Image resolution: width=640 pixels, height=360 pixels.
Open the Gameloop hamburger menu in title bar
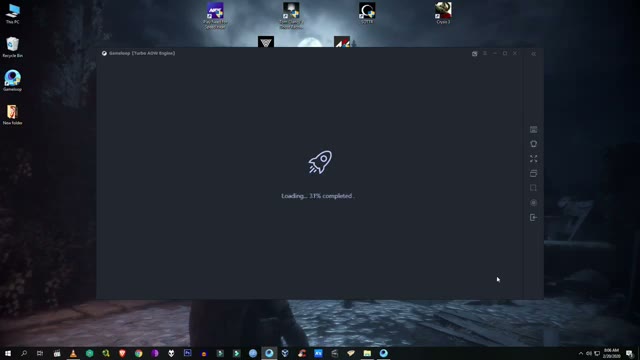pyautogui.click(x=485, y=53)
